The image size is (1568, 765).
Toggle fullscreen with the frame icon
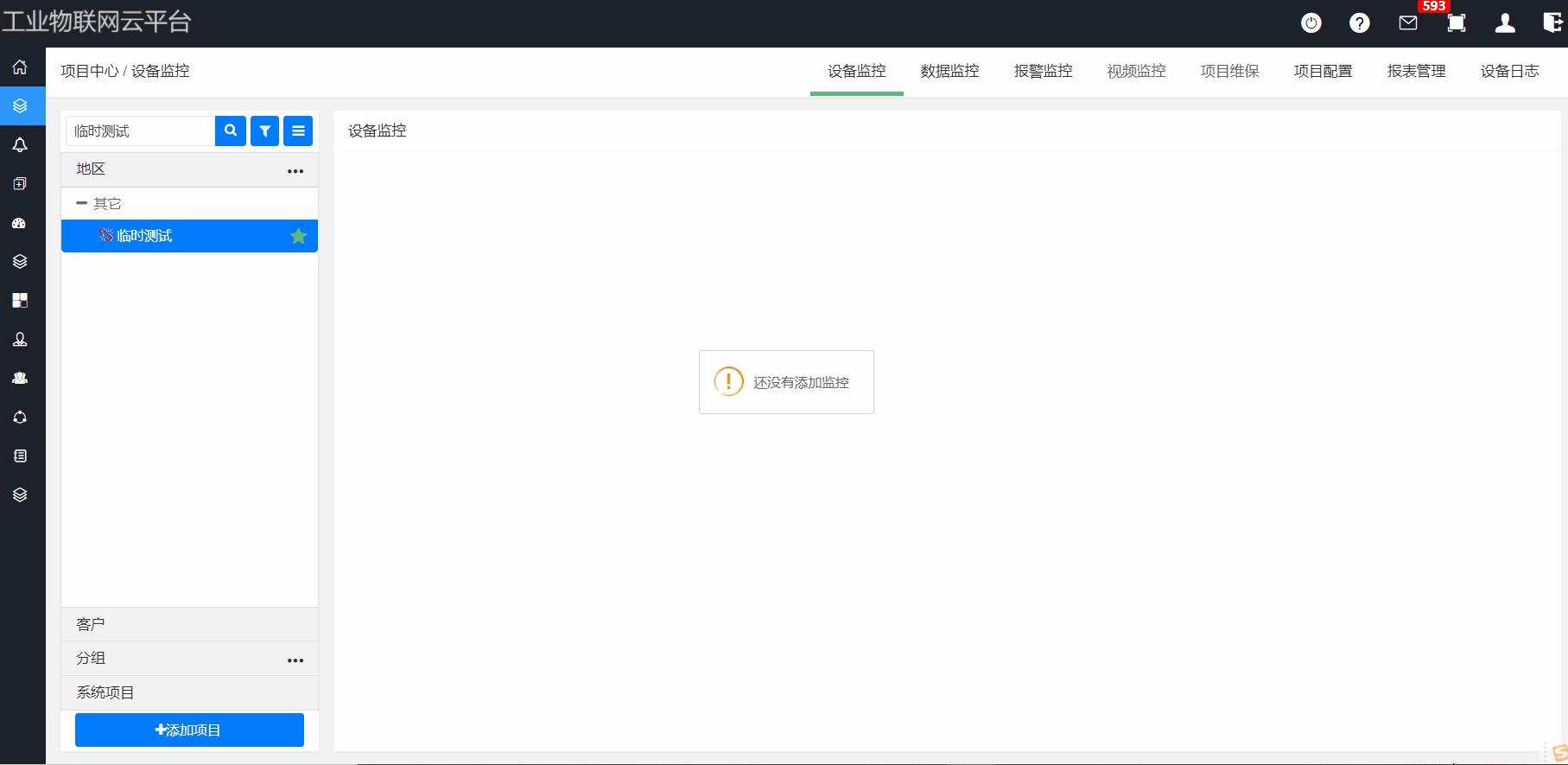coord(1457,23)
